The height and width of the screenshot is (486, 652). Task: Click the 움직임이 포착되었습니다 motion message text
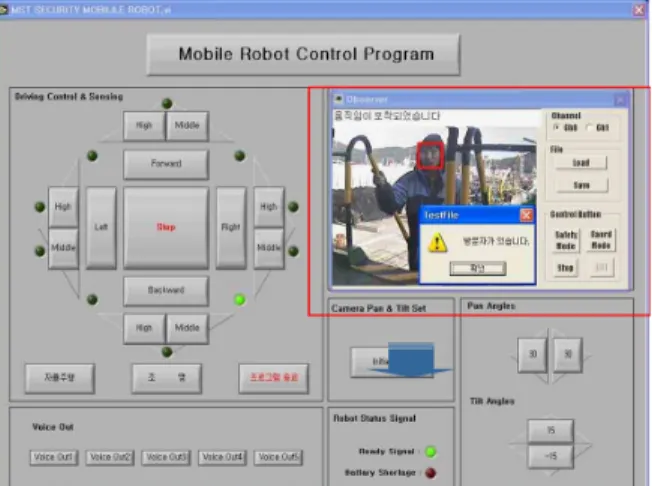click(387, 116)
